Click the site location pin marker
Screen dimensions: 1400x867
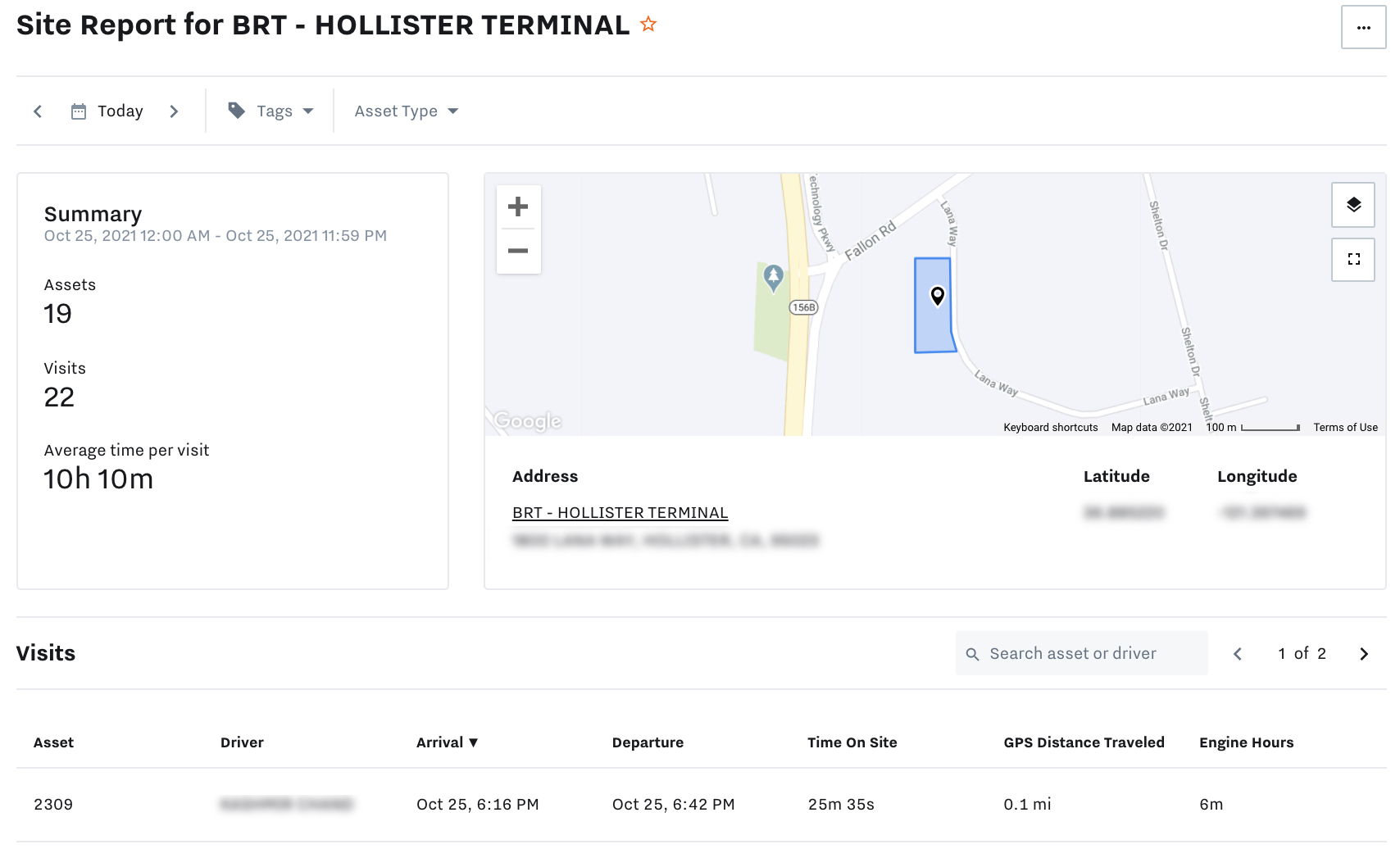click(938, 296)
